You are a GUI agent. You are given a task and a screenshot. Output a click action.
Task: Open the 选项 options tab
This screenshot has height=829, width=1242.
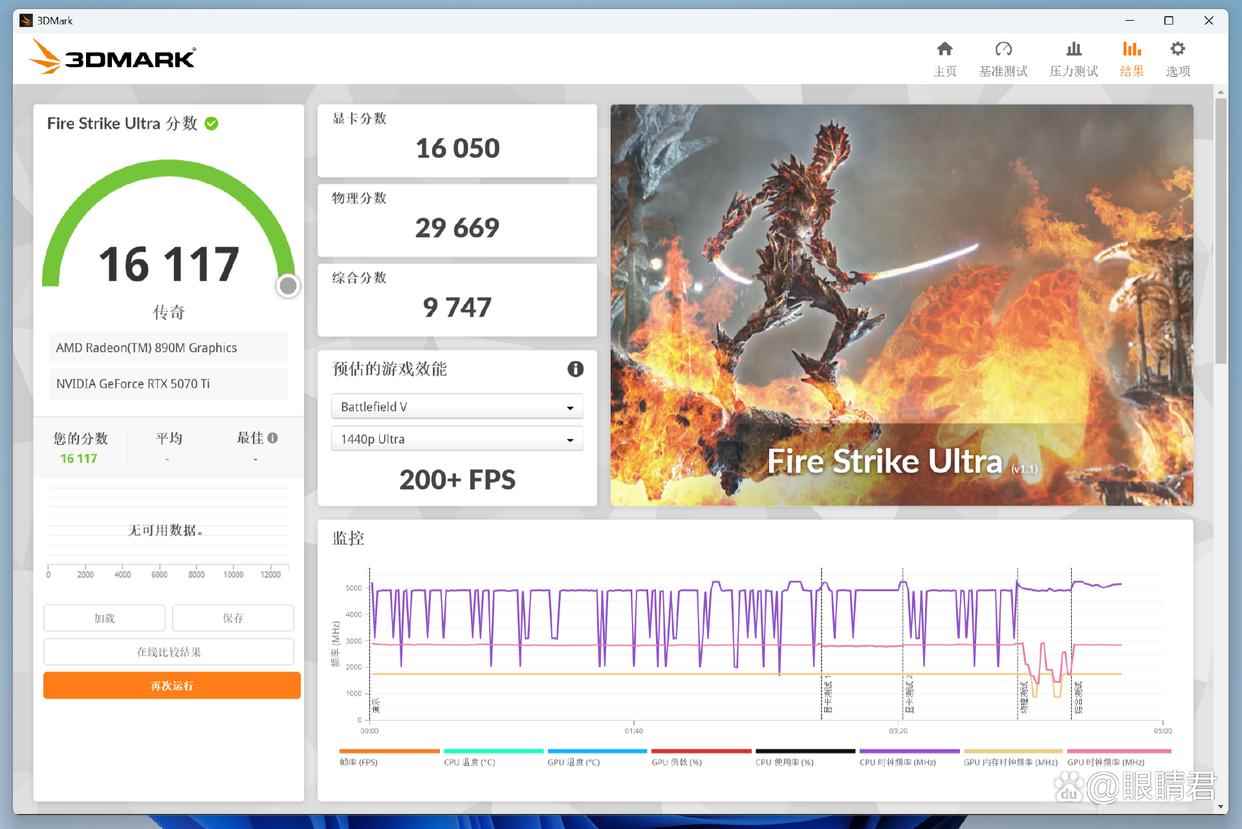(x=1178, y=59)
